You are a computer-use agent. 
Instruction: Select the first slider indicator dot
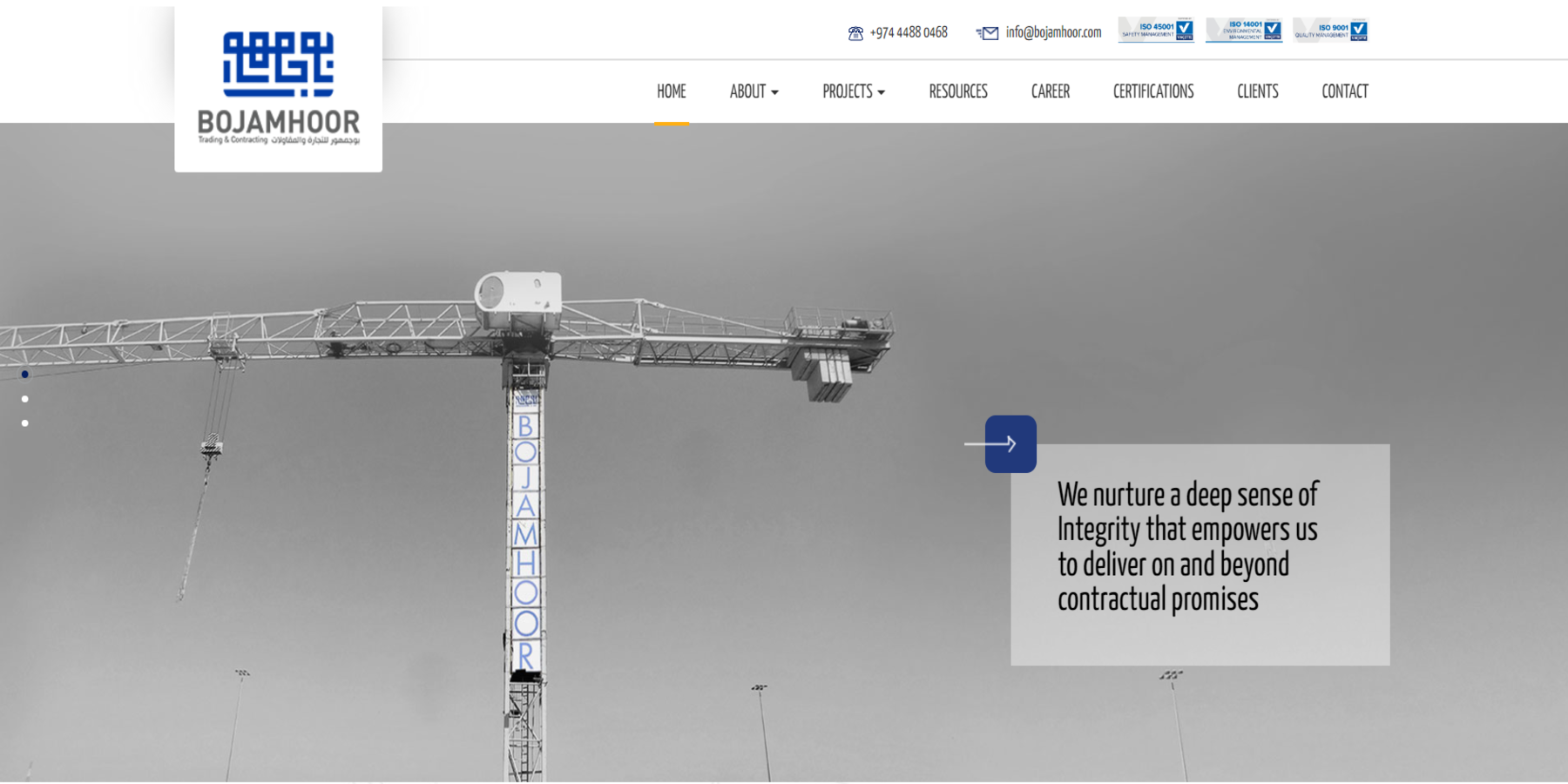point(25,375)
